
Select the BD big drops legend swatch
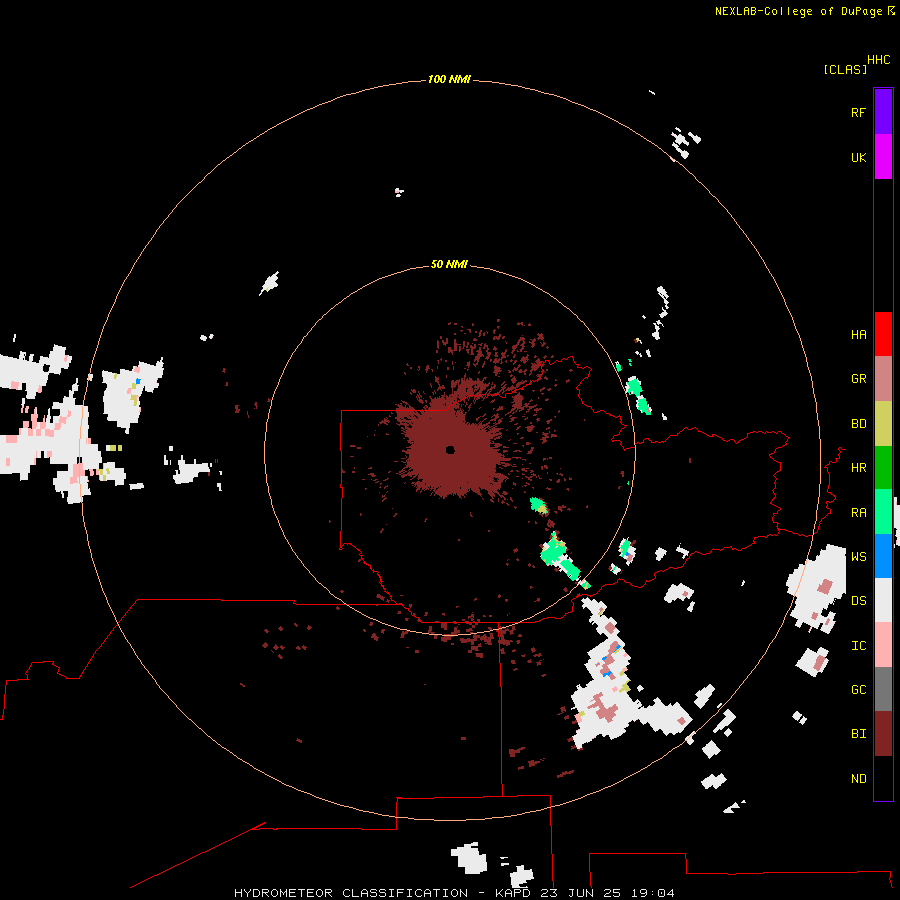[x=883, y=424]
